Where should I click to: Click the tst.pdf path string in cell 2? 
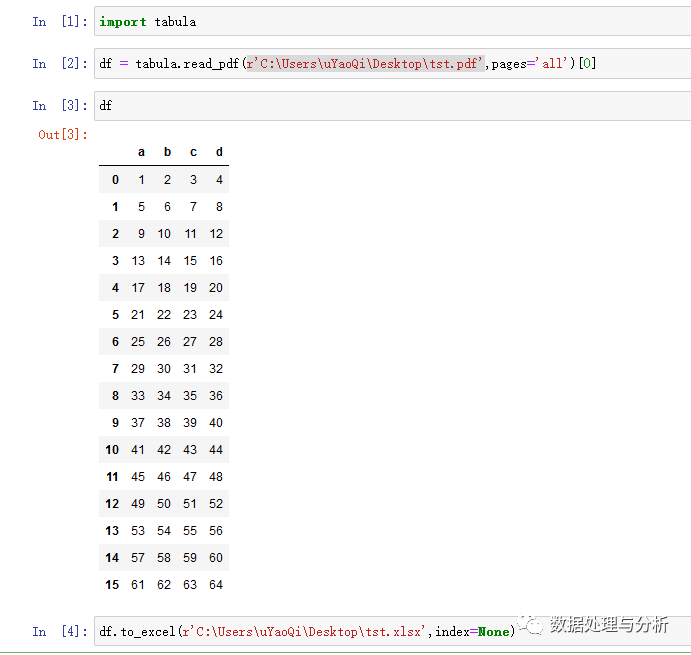coord(365,63)
